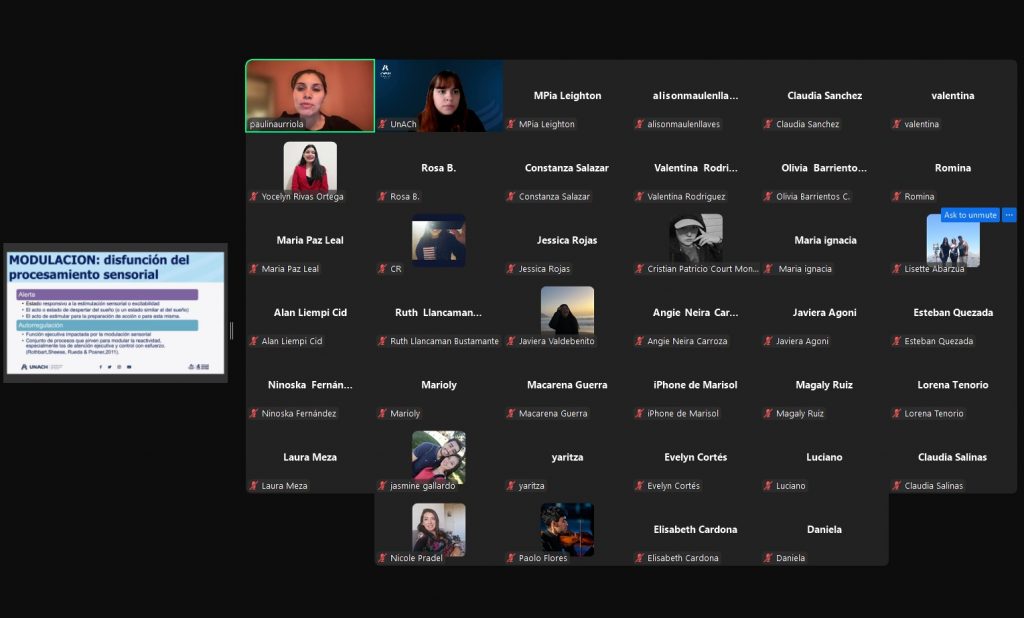Click muted mic icon next to Paolo Flores

[511, 558]
